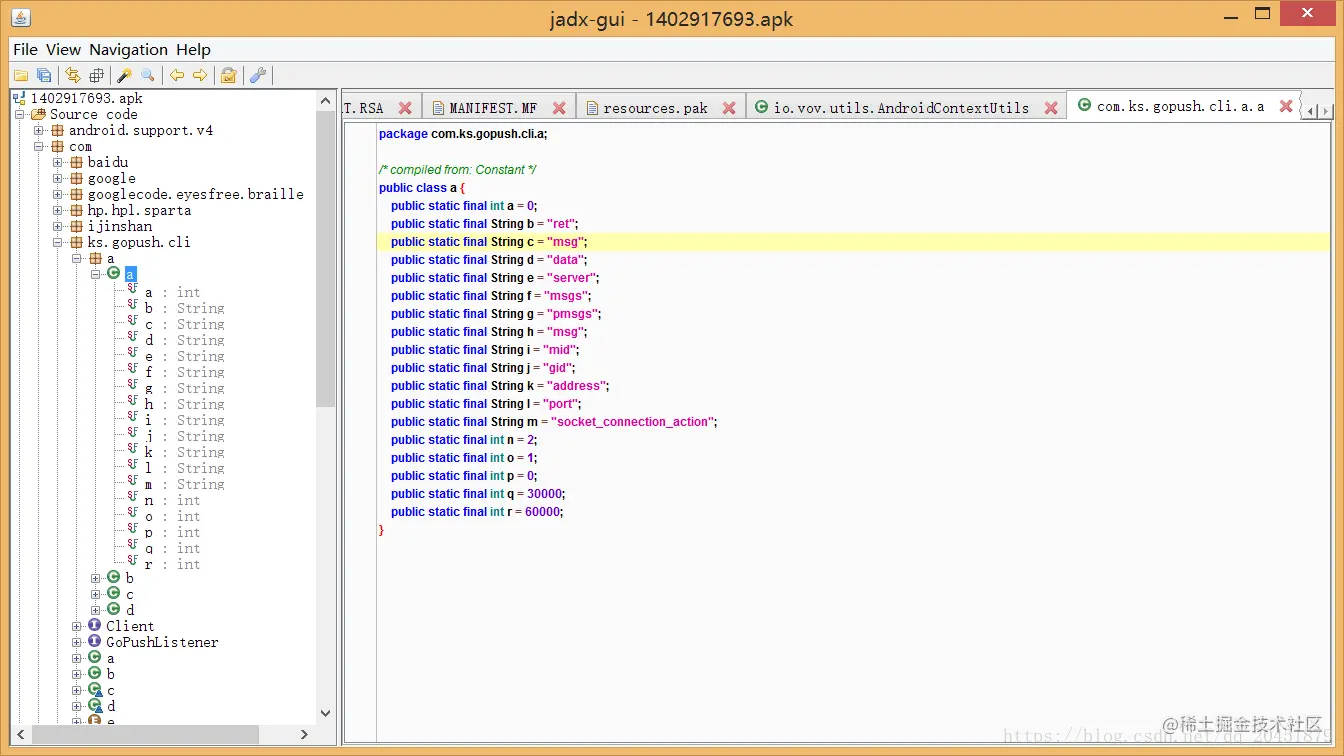Open the Navigation menu
Image resolution: width=1344 pixels, height=756 pixels.
point(128,49)
